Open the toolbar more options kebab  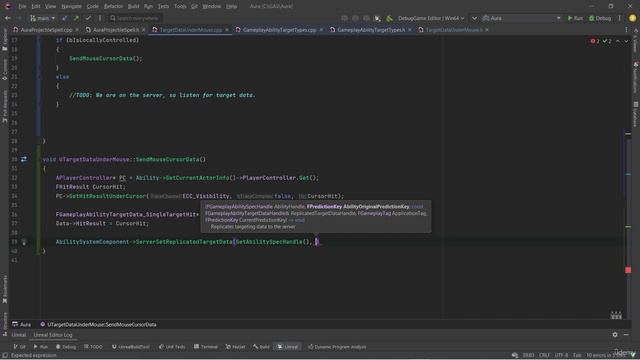(620, 18)
